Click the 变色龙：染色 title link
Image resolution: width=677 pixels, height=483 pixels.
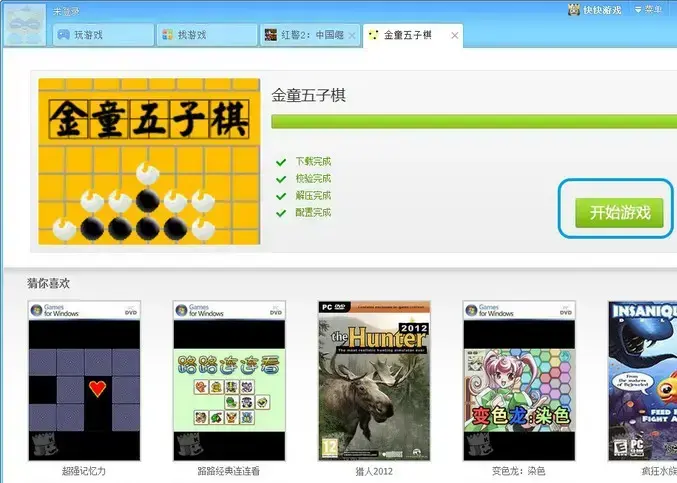(519, 471)
